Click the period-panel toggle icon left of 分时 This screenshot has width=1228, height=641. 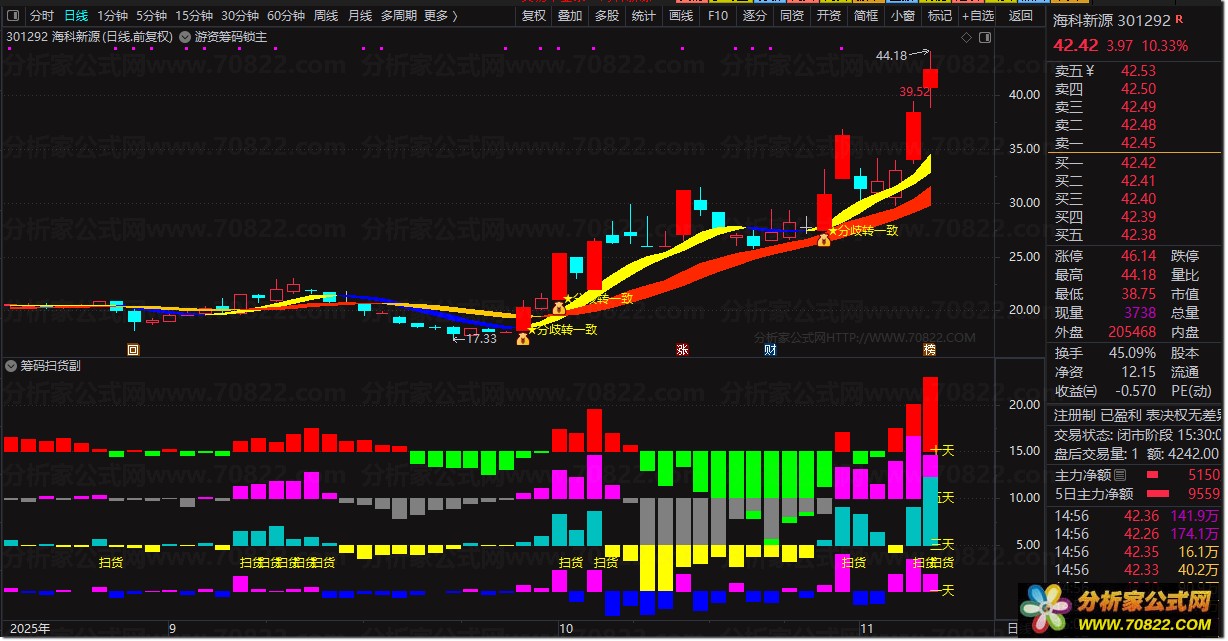point(13,16)
